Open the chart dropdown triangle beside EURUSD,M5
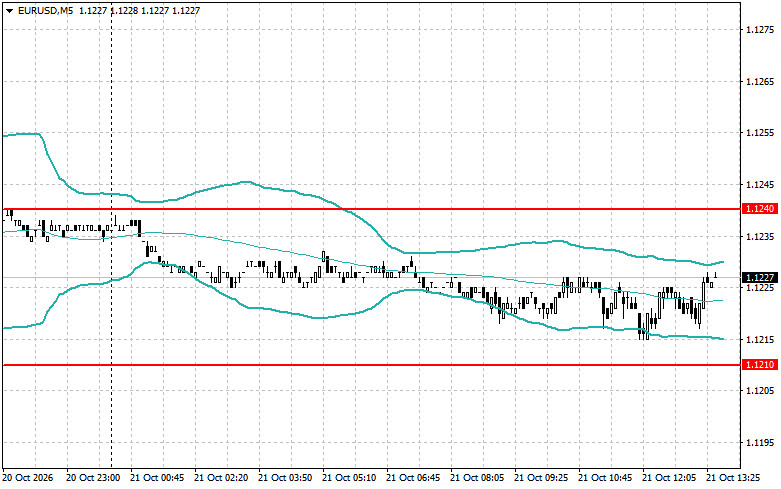 pyautogui.click(x=10, y=10)
